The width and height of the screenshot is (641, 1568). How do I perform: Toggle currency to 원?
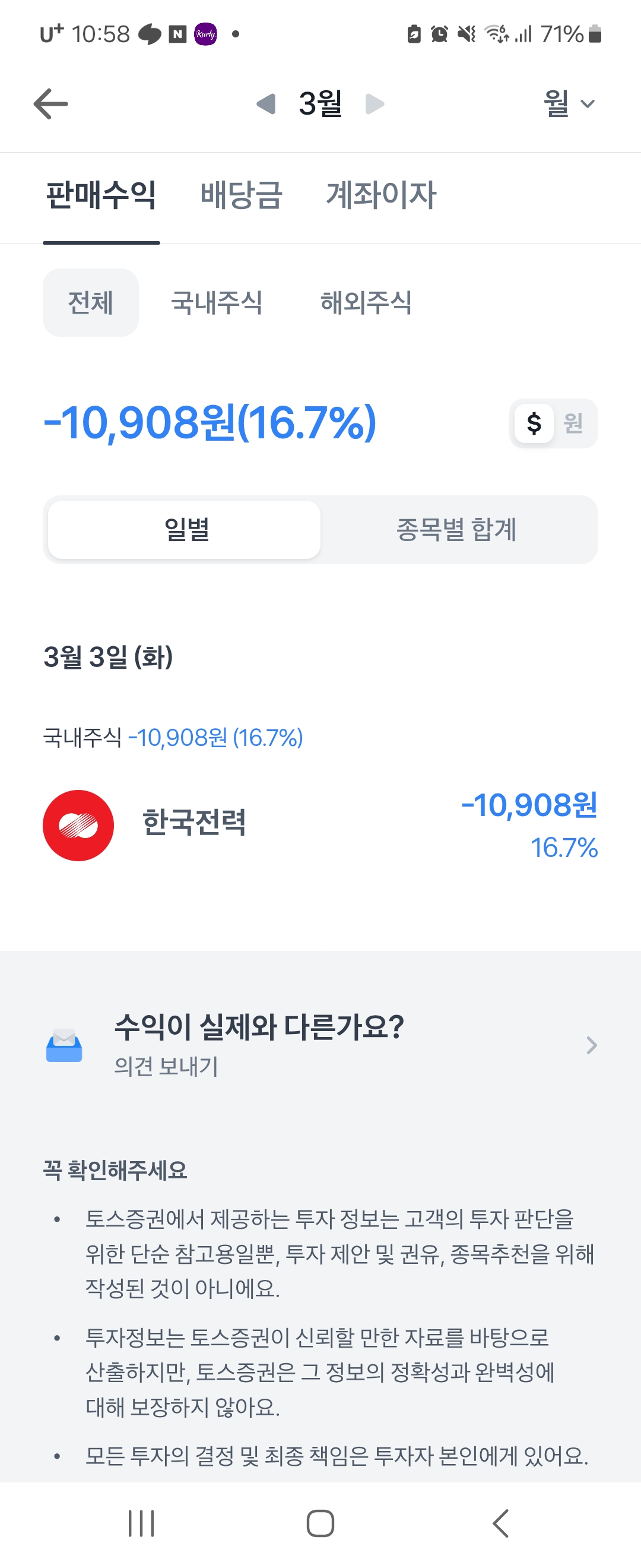click(x=573, y=423)
